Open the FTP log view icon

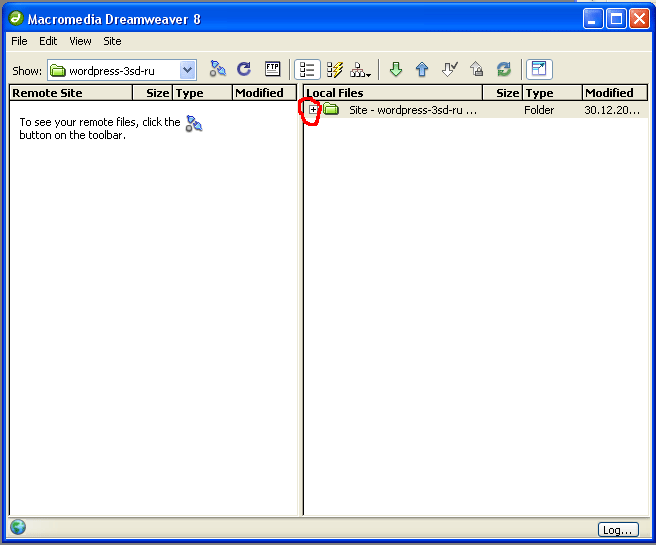point(272,69)
